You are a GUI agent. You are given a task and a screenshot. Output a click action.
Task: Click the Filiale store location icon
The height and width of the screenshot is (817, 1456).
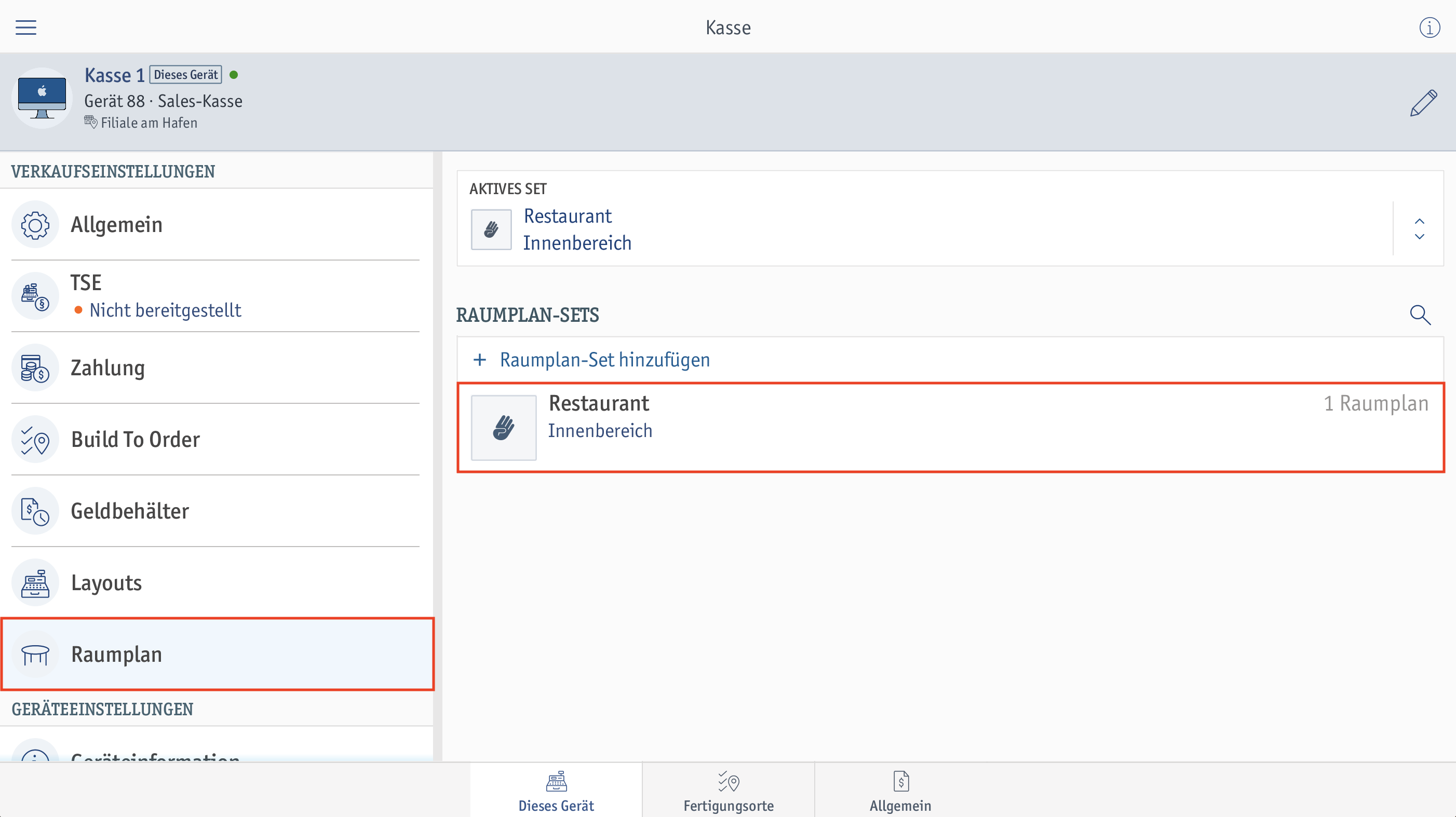[91, 122]
